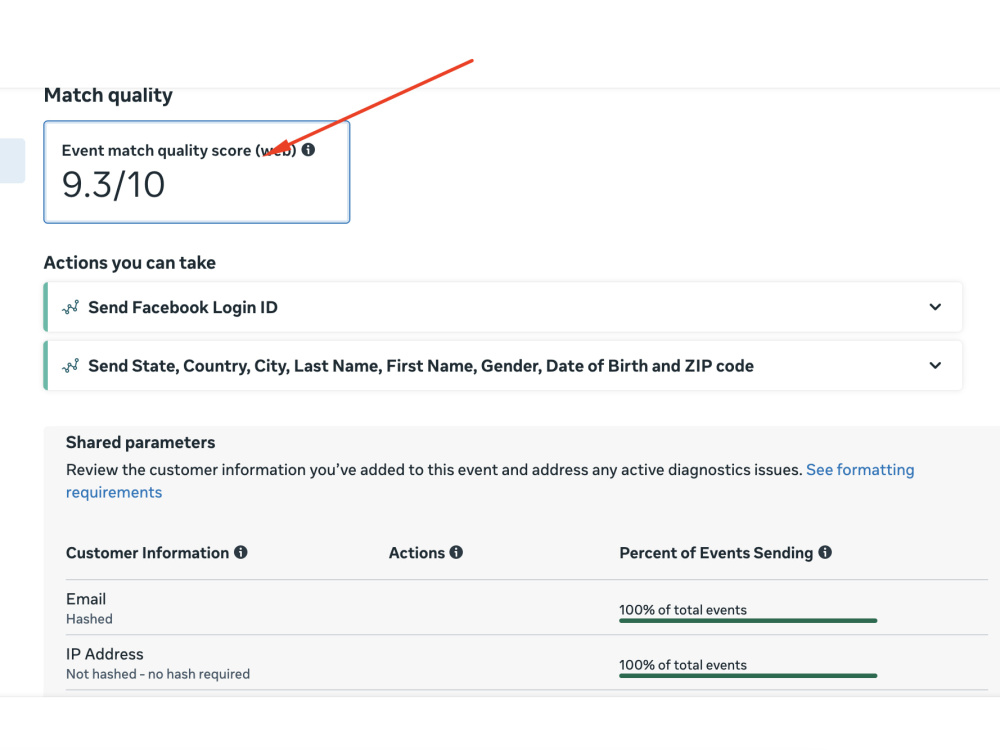Open See formatting requirements link
Screen dimensions: 1000x750
point(490,481)
